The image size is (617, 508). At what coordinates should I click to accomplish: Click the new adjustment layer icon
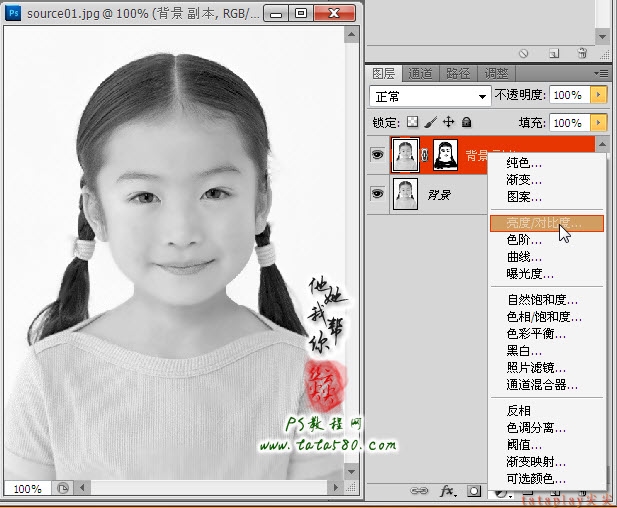click(501, 493)
